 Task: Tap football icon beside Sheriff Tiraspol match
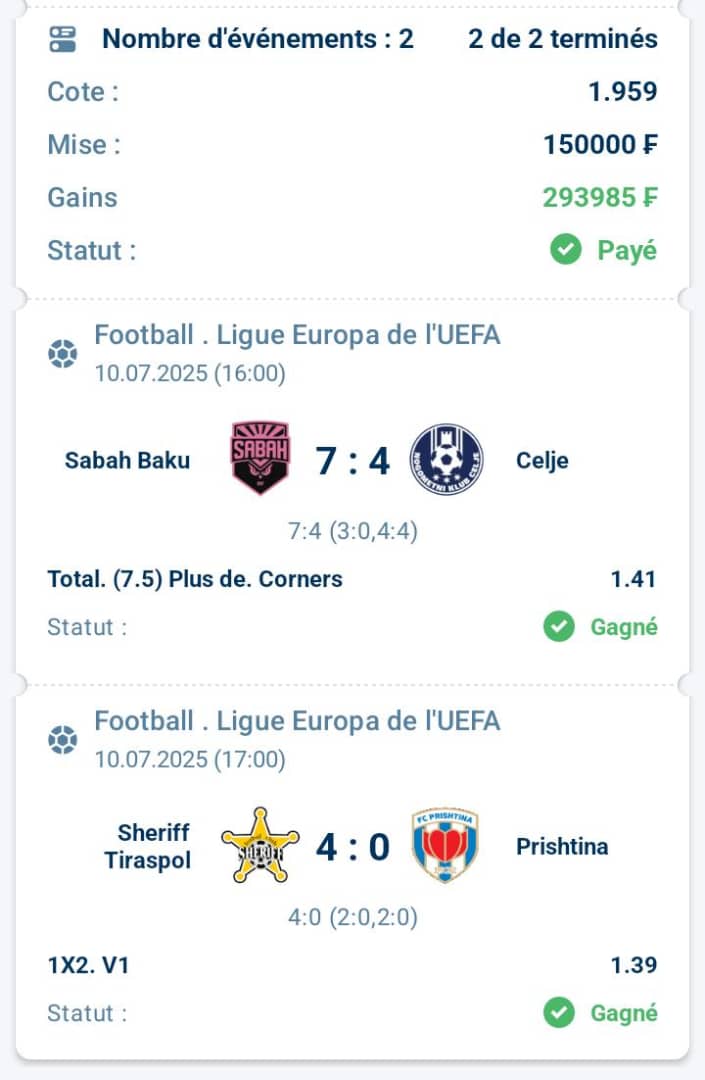click(x=63, y=740)
